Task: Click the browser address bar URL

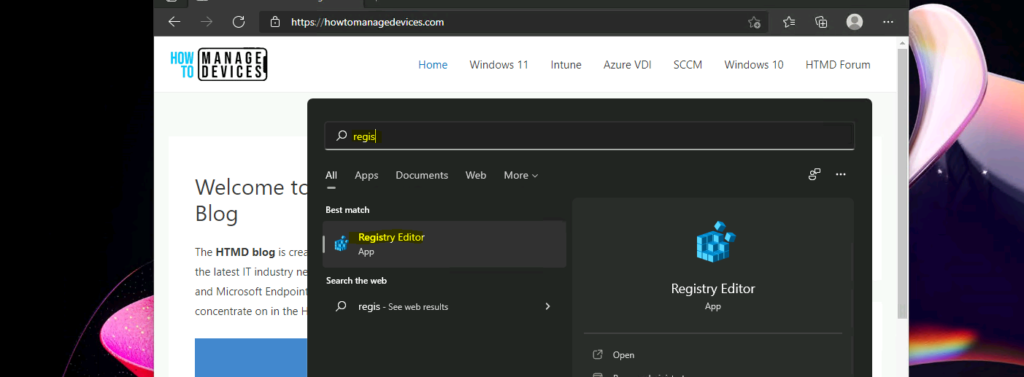Action: point(367,22)
